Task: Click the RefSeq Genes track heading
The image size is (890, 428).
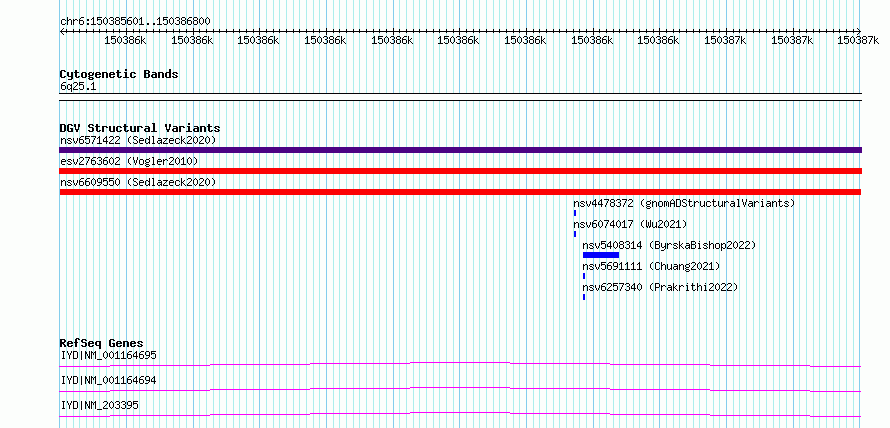Action: pyautogui.click(x=102, y=343)
